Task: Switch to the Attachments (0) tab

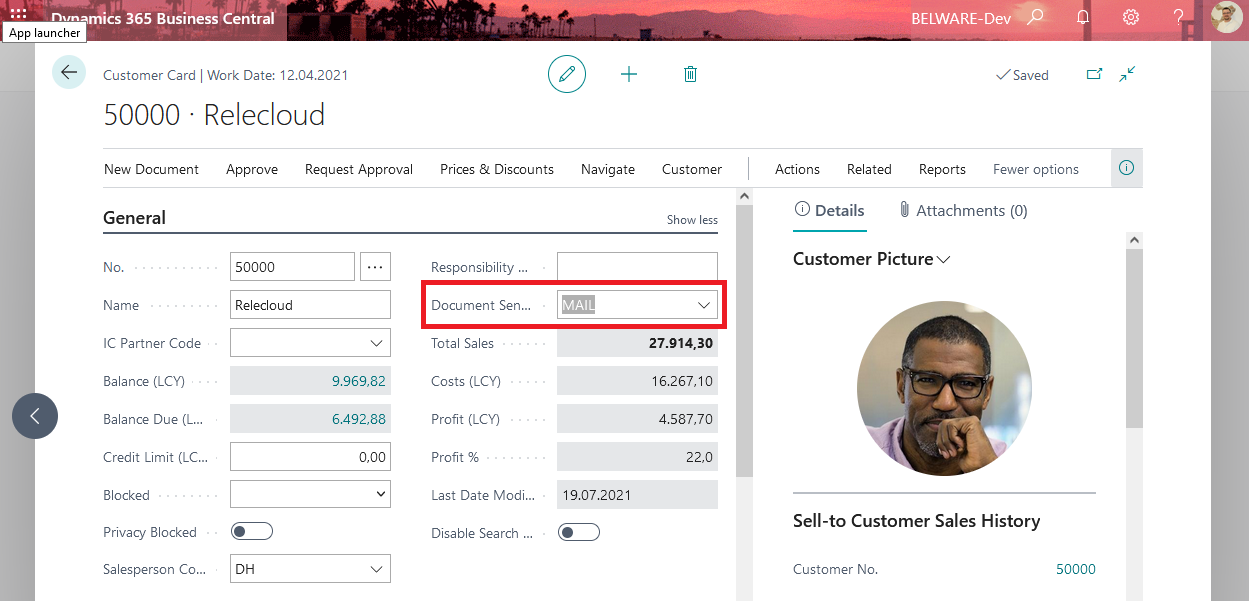Action: (963, 210)
